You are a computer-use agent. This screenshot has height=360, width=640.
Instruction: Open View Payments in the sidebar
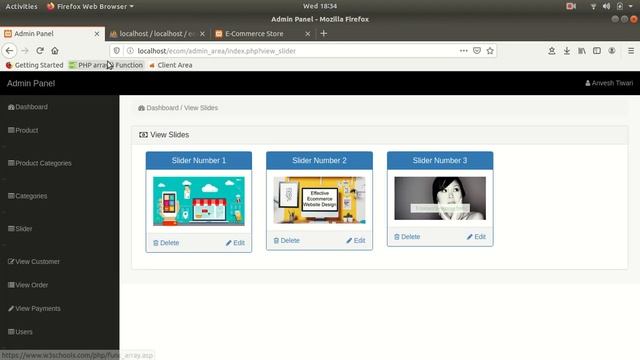coord(34,309)
